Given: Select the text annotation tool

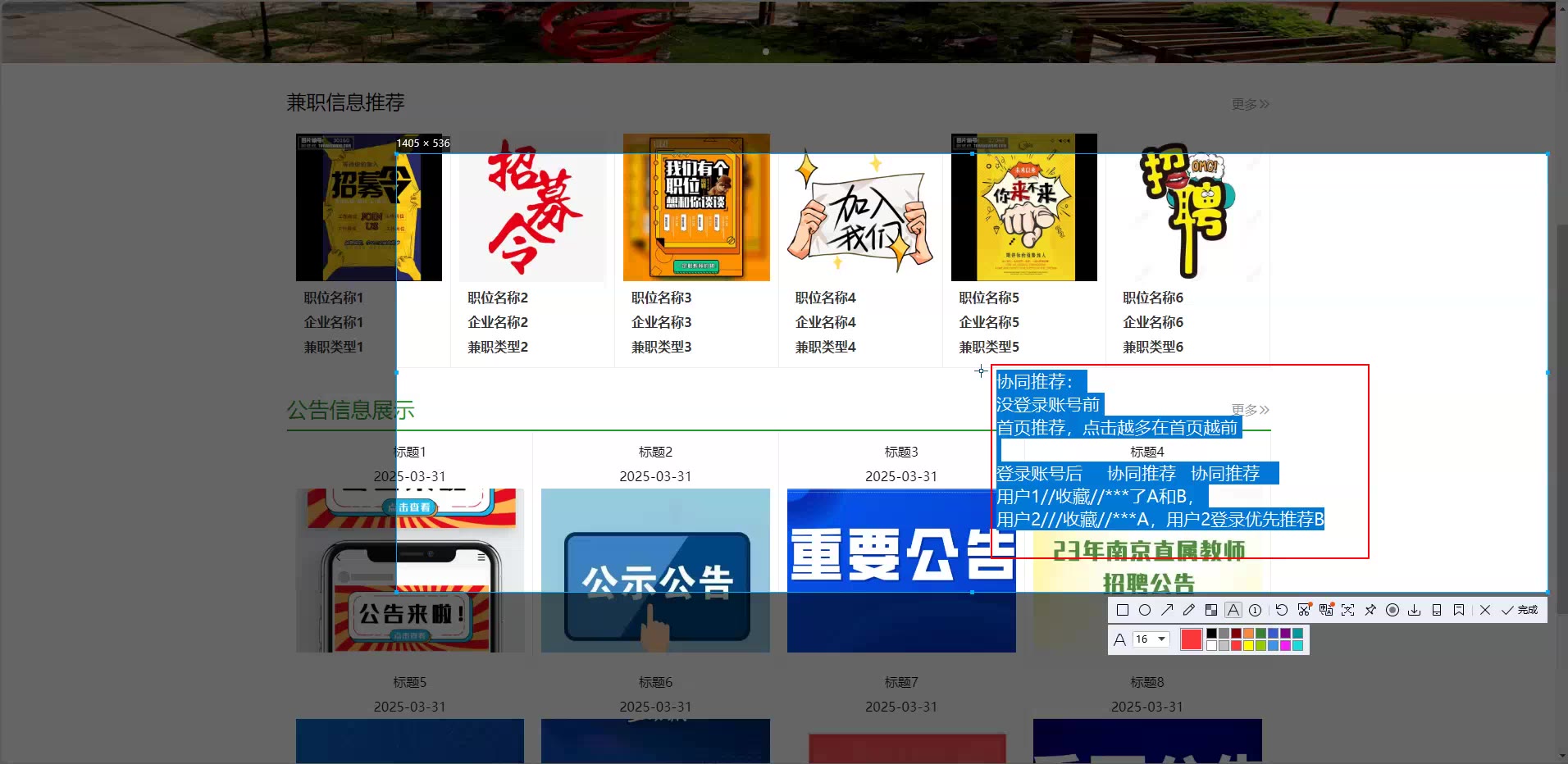Looking at the screenshot, I should coord(1233,610).
